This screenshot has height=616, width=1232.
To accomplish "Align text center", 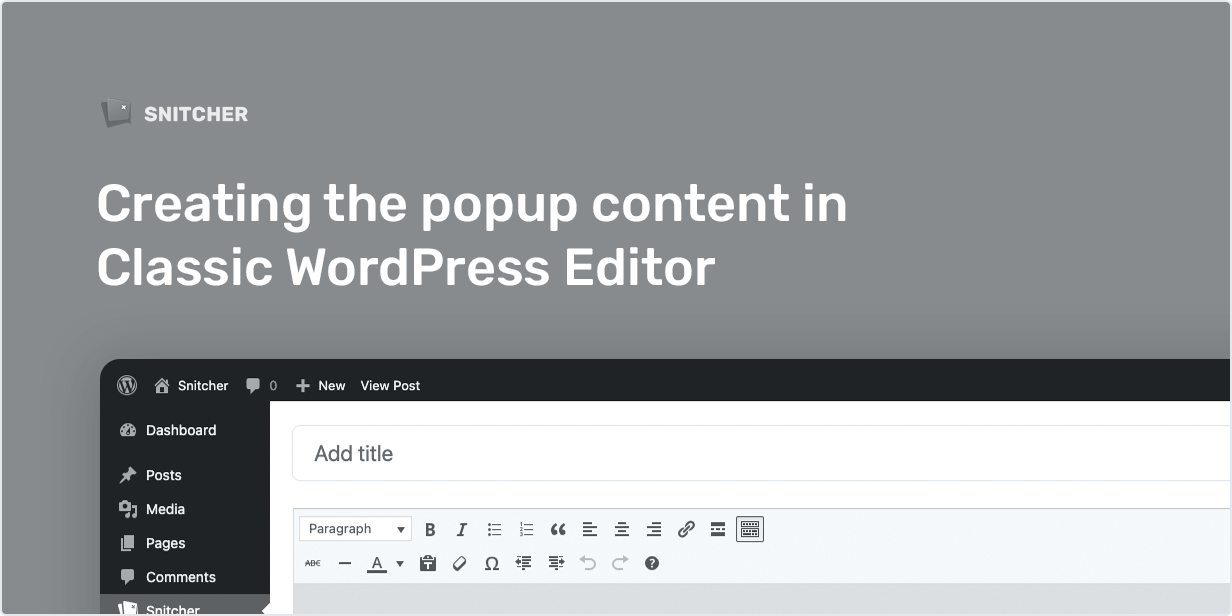I will (622, 529).
